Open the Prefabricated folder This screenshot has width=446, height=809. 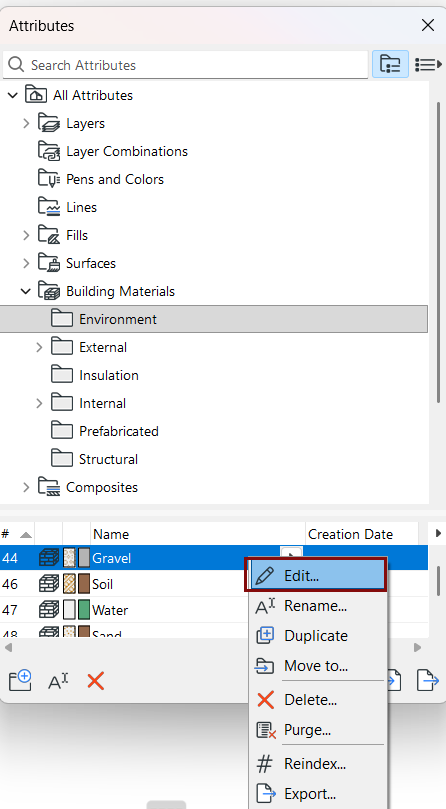pos(105,431)
